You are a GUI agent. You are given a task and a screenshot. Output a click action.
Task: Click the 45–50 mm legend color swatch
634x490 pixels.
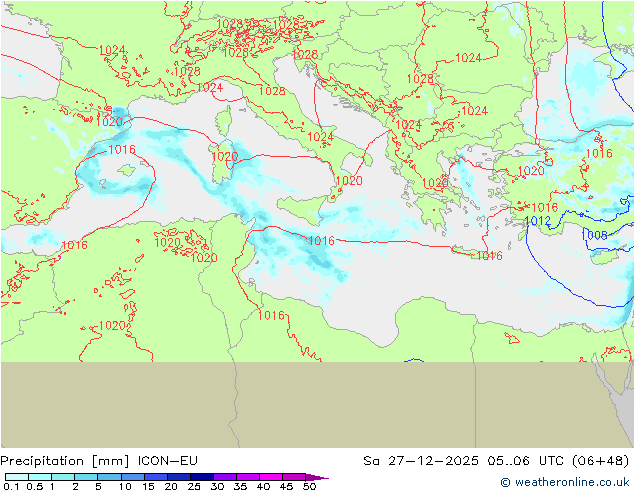tap(294, 477)
